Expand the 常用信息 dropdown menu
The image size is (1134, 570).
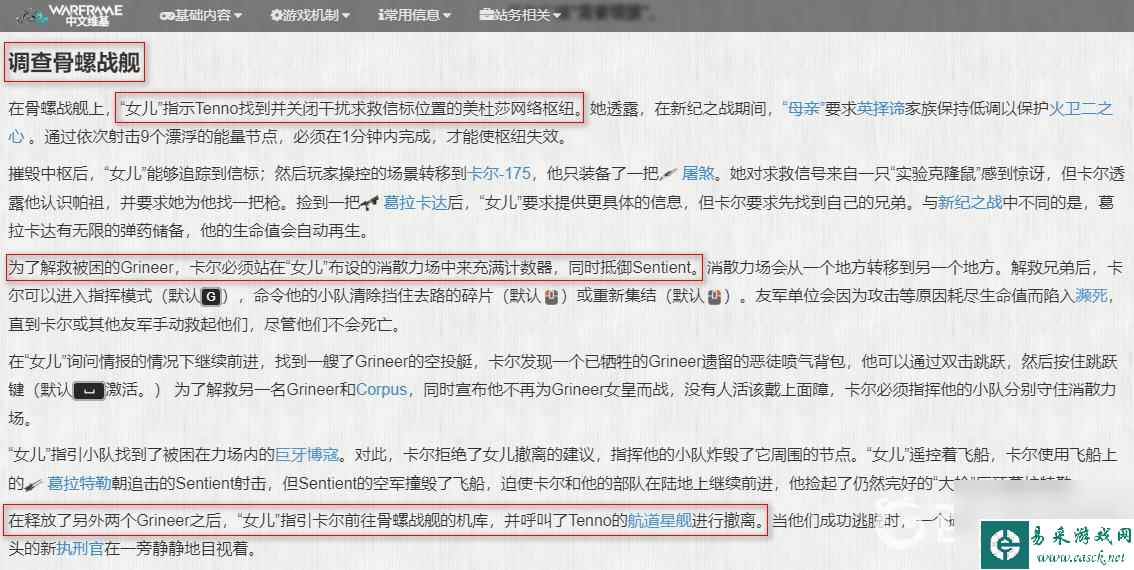click(x=414, y=14)
